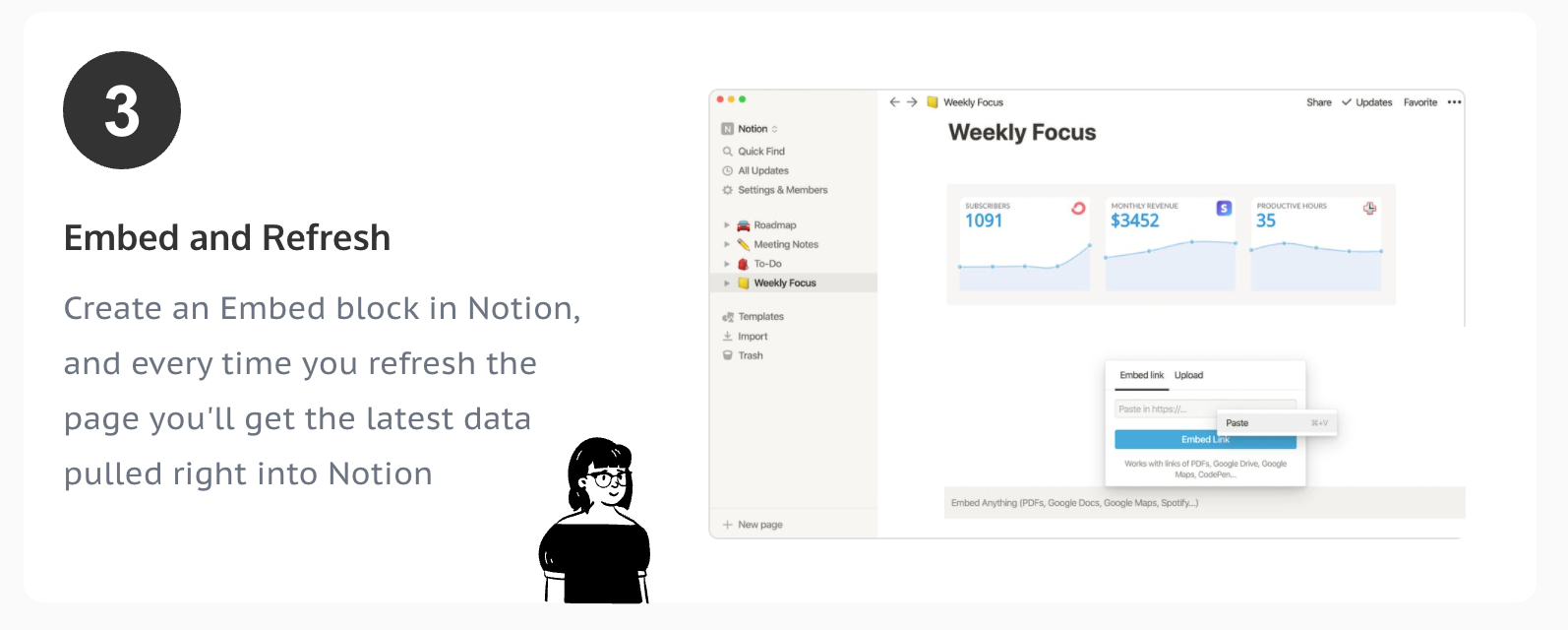Expand the Roadmap page in the sidebar

tap(727, 224)
